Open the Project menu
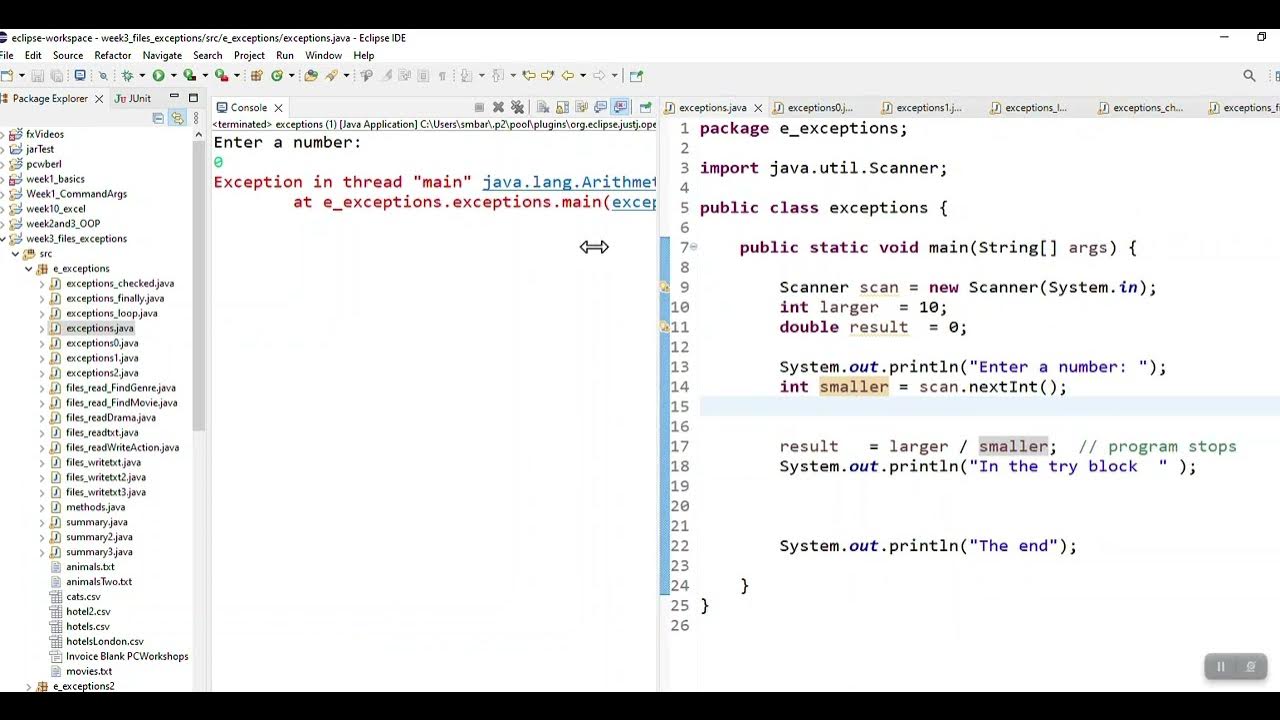1280x720 pixels. (x=249, y=56)
